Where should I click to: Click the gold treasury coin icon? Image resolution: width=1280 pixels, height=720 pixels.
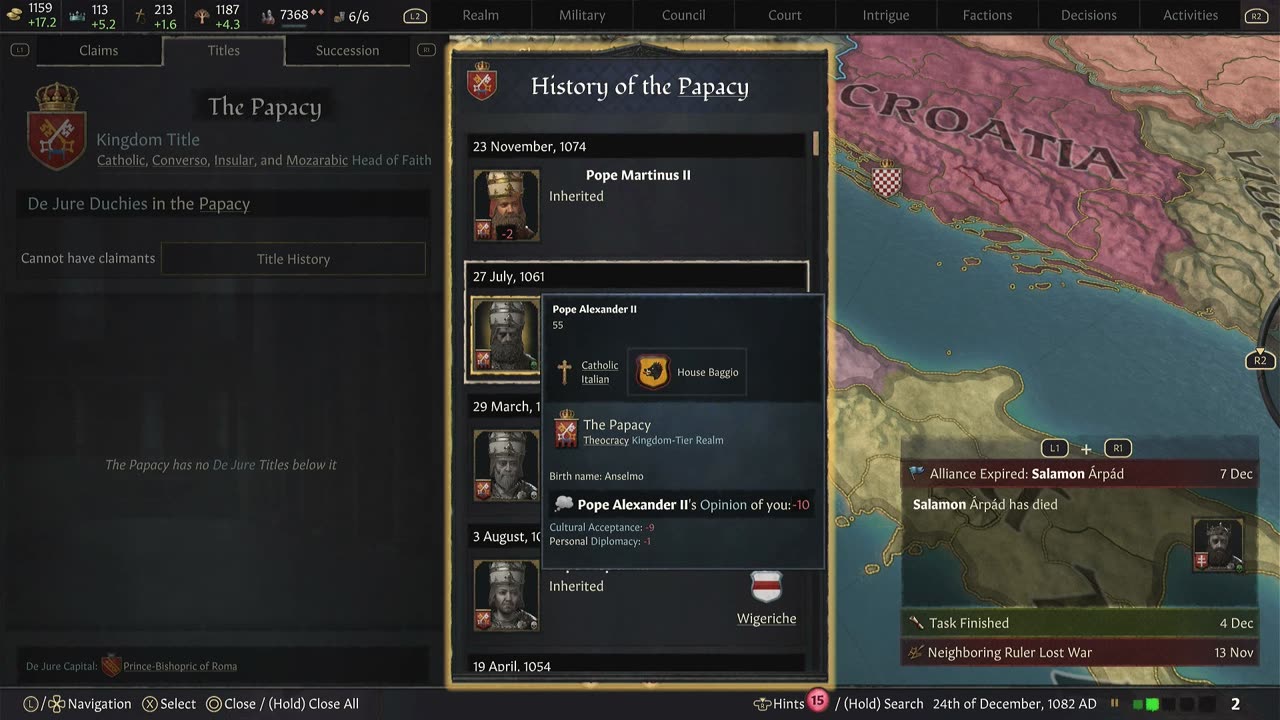[x=14, y=15]
